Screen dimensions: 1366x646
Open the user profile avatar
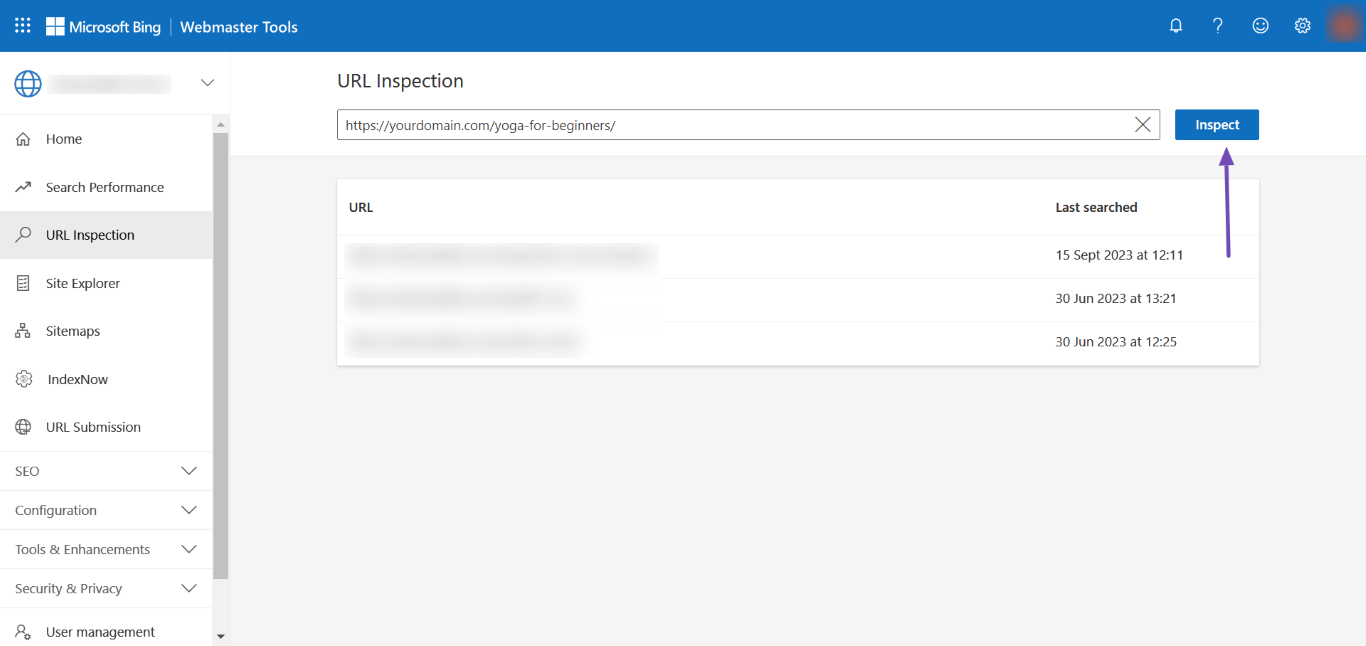click(x=1344, y=26)
